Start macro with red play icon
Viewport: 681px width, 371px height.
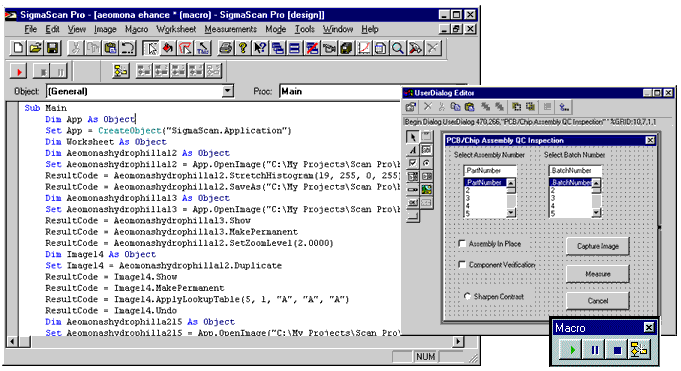[19, 71]
